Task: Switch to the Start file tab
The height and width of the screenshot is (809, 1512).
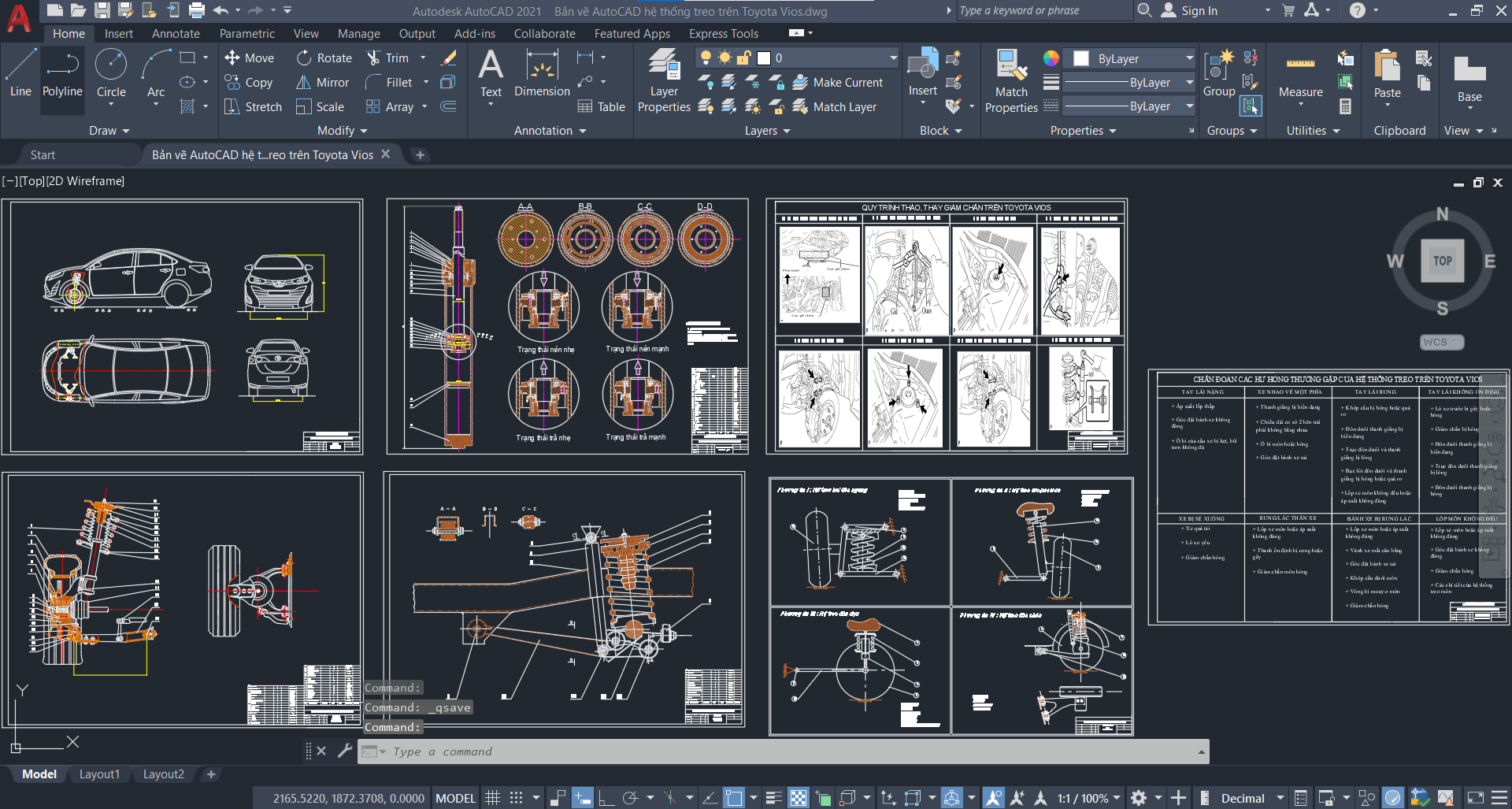Action: [x=43, y=154]
